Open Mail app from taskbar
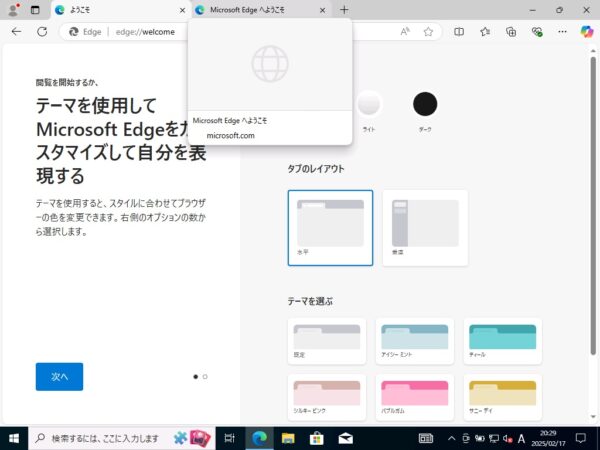 coord(345,438)
